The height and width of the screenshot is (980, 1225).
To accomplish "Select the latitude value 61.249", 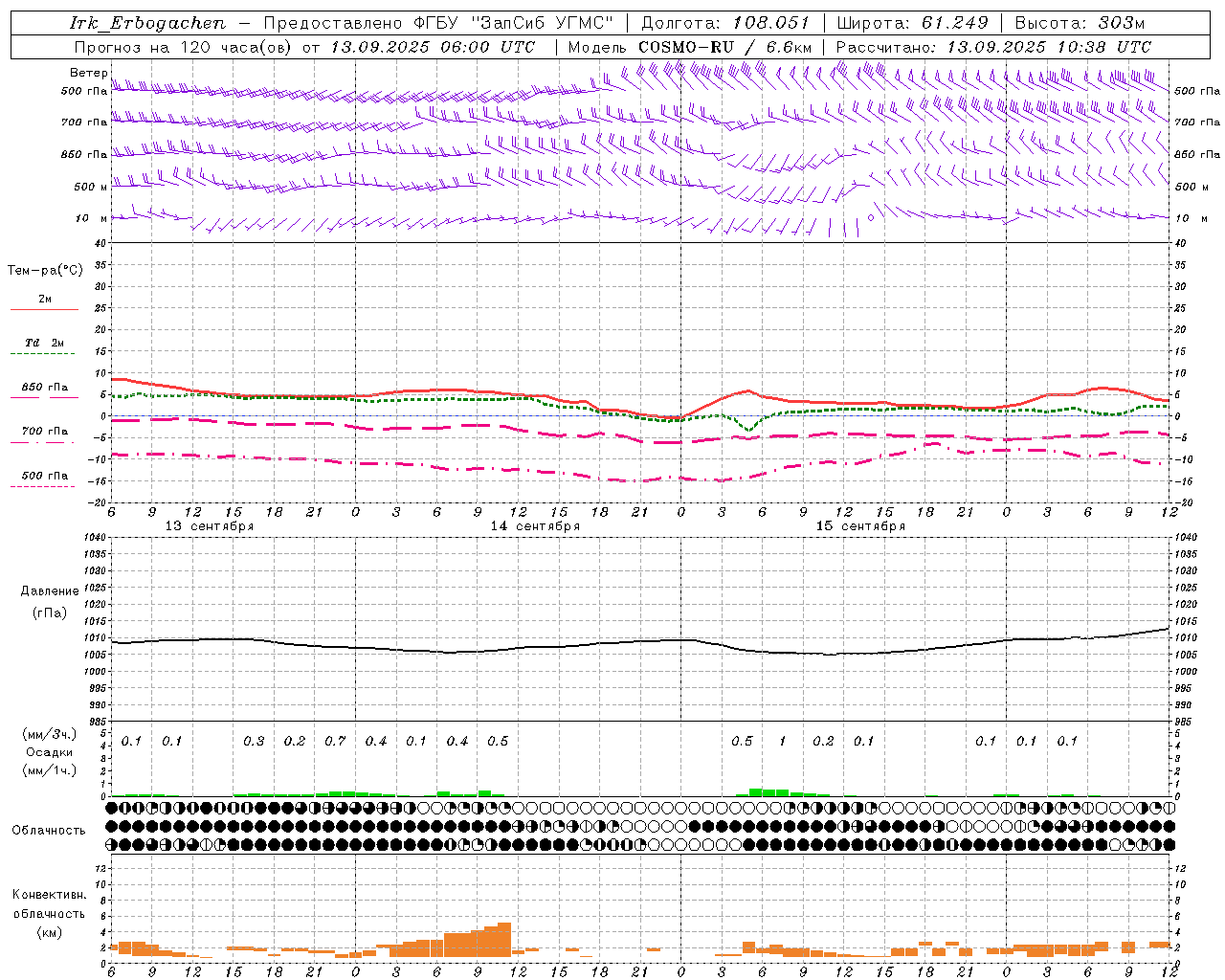I will 954,23.
